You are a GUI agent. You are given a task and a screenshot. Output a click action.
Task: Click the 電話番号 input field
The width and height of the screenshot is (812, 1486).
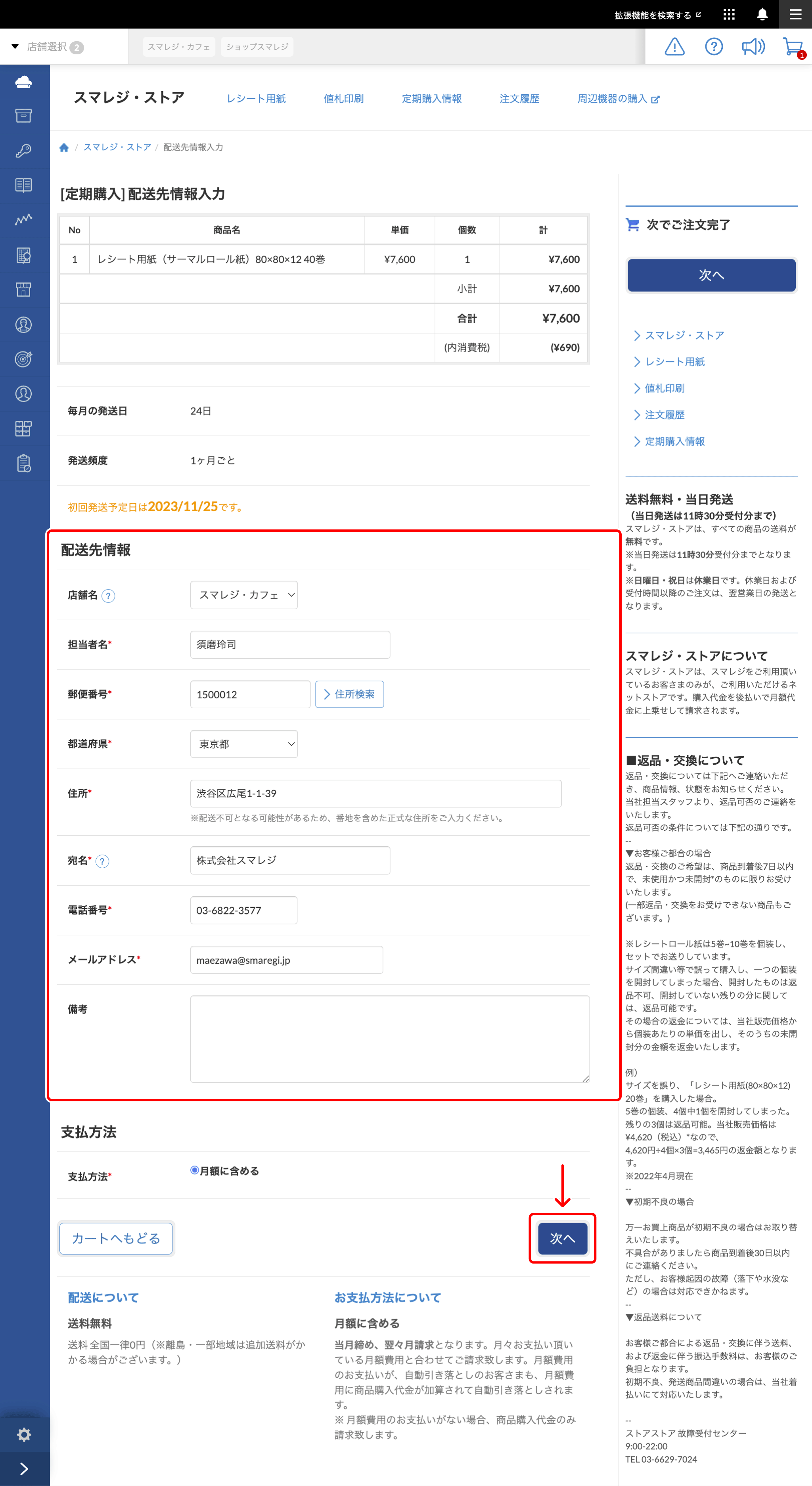coord(244,910)
